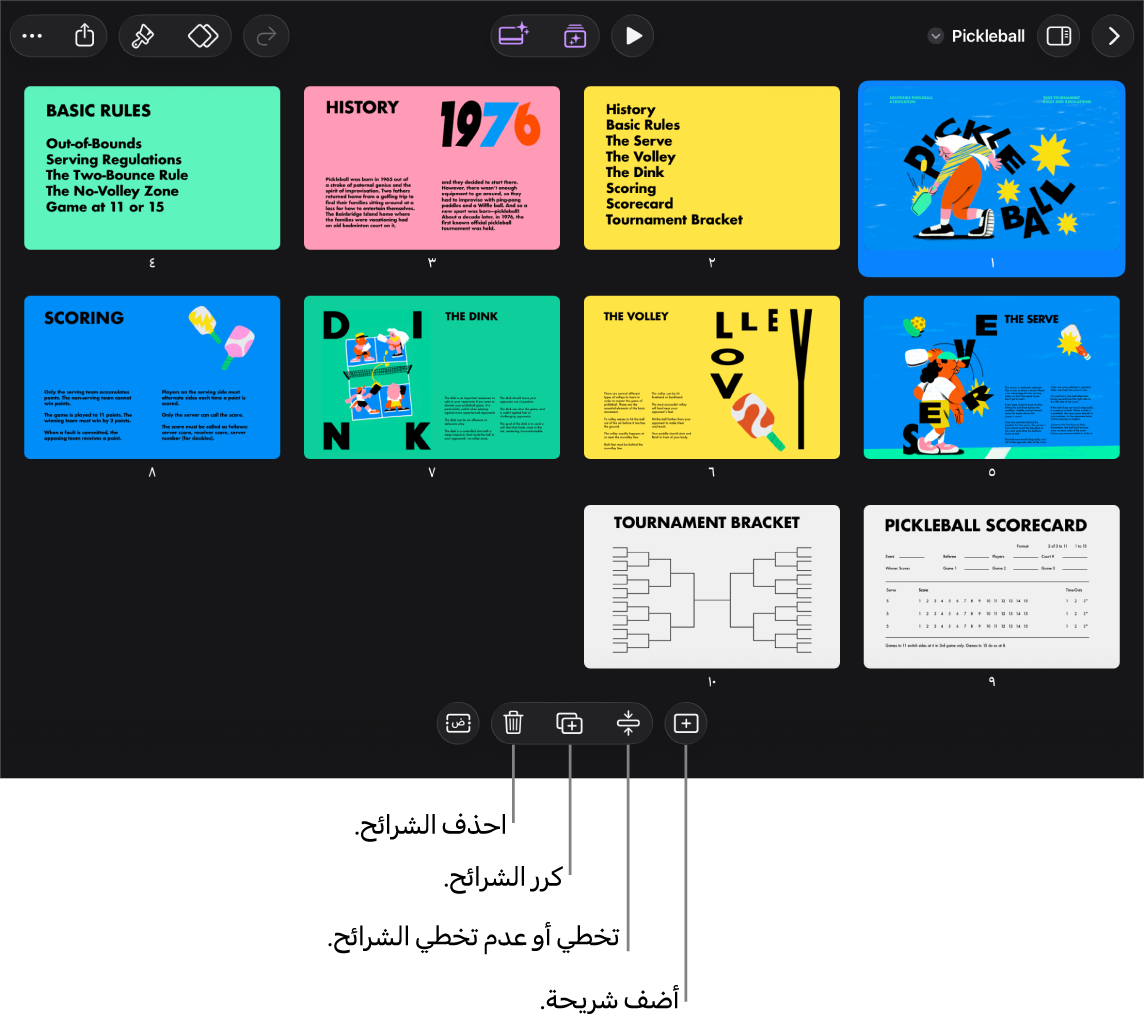Image resolution: width=1144 pixels, height=1032 pixels.
Task: Expand the Pickleball title dropdown chevron
Action: 935,36
